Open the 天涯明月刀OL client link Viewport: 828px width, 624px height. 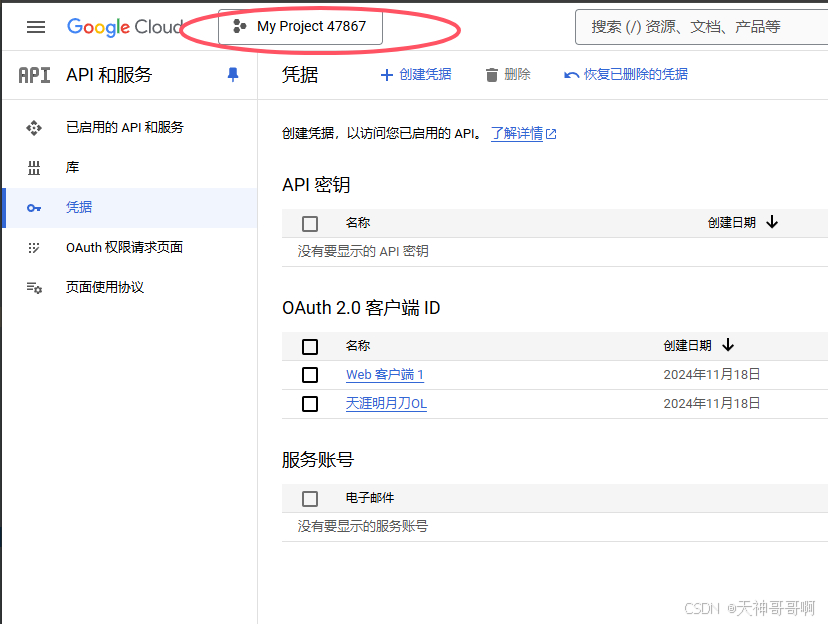click(x=386, y=404)
